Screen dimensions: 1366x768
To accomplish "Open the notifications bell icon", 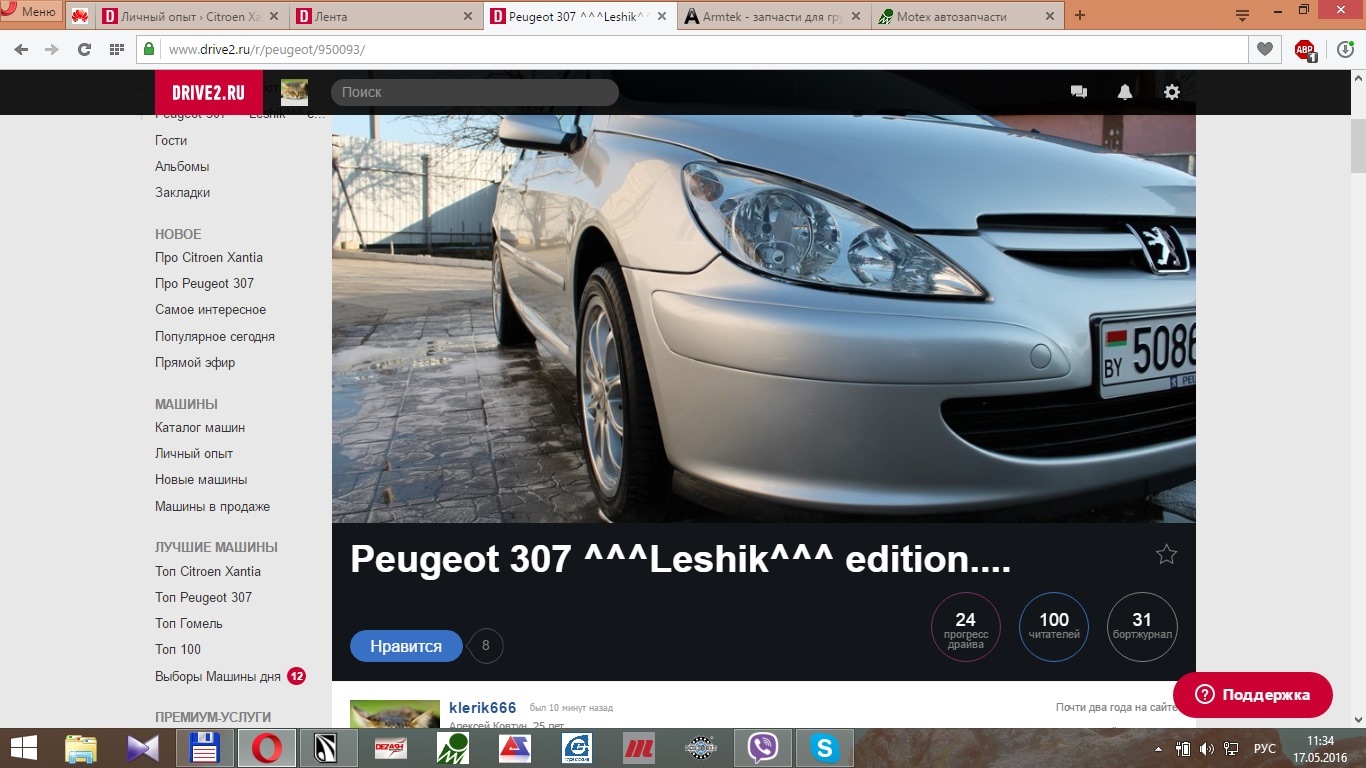I will pos(1125,92).
